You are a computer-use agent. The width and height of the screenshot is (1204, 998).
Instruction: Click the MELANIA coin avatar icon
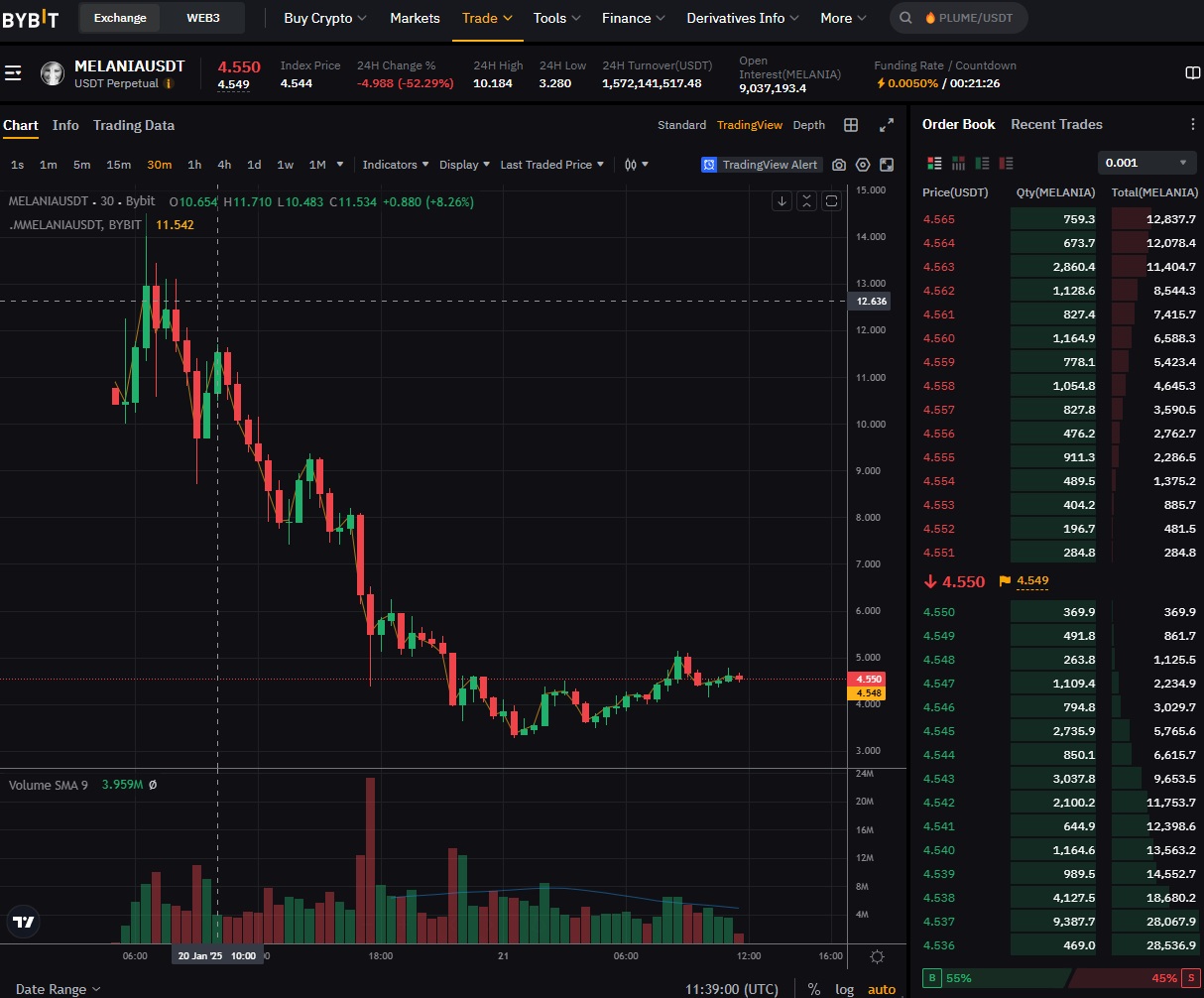pos(53,73)
